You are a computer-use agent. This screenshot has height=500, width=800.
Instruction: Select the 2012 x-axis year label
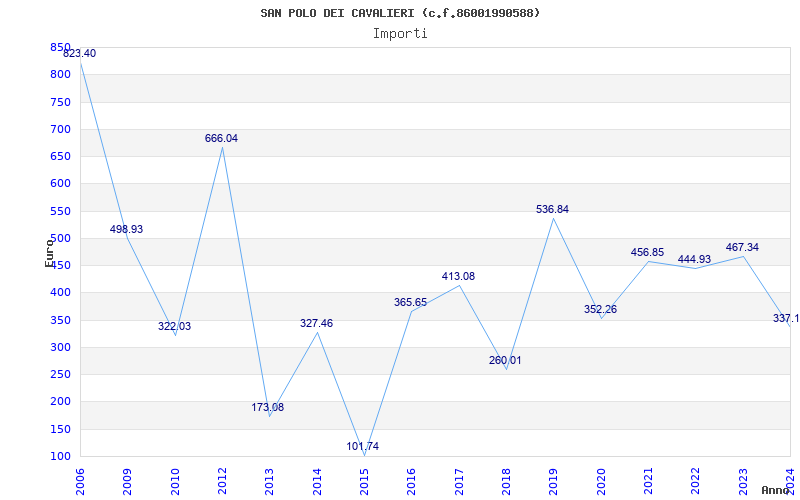click(222, 481)
